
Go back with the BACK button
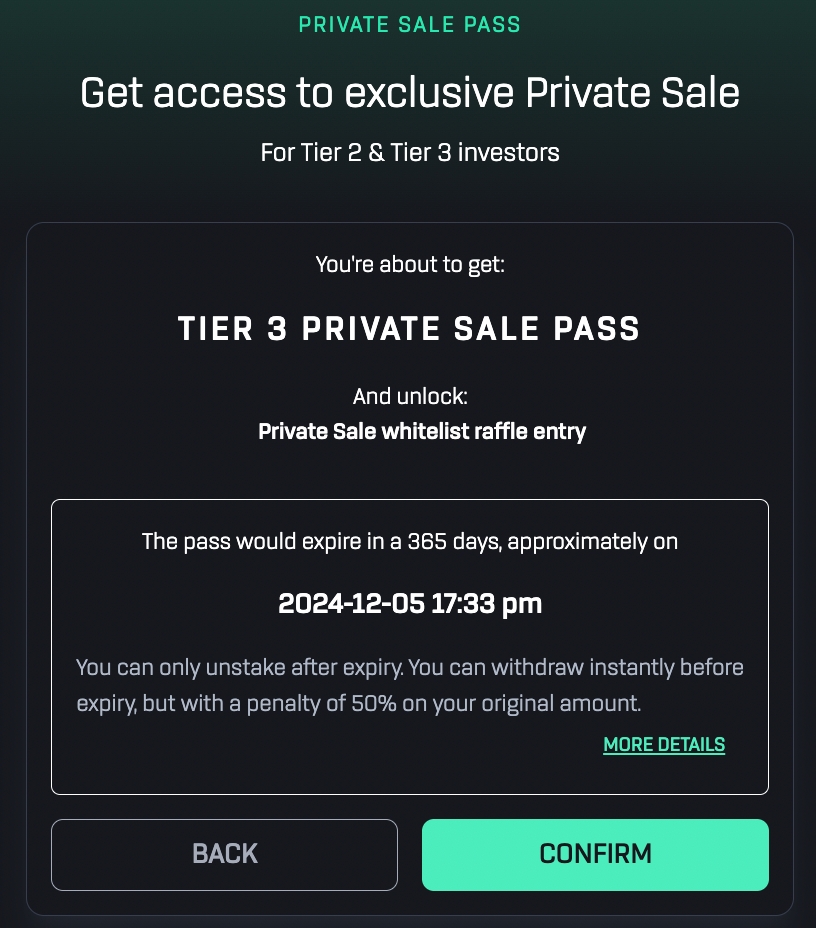tap(224, 854)
